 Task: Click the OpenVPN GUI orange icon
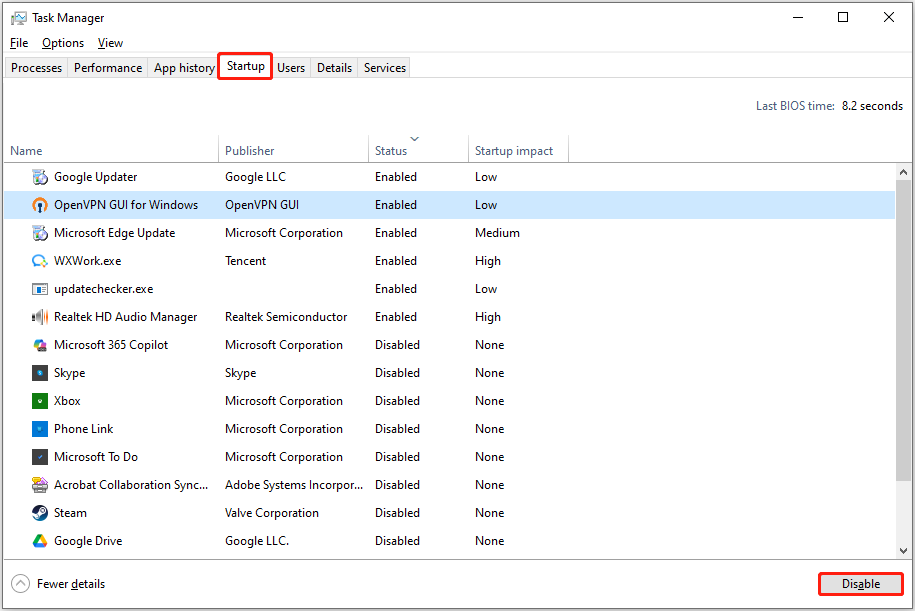[40, 205]
